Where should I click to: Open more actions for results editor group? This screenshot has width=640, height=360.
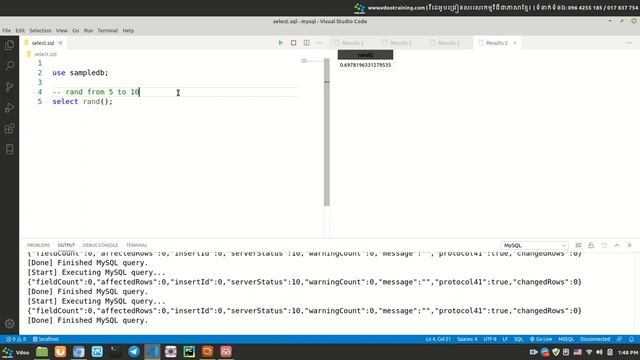coord(629,43)
